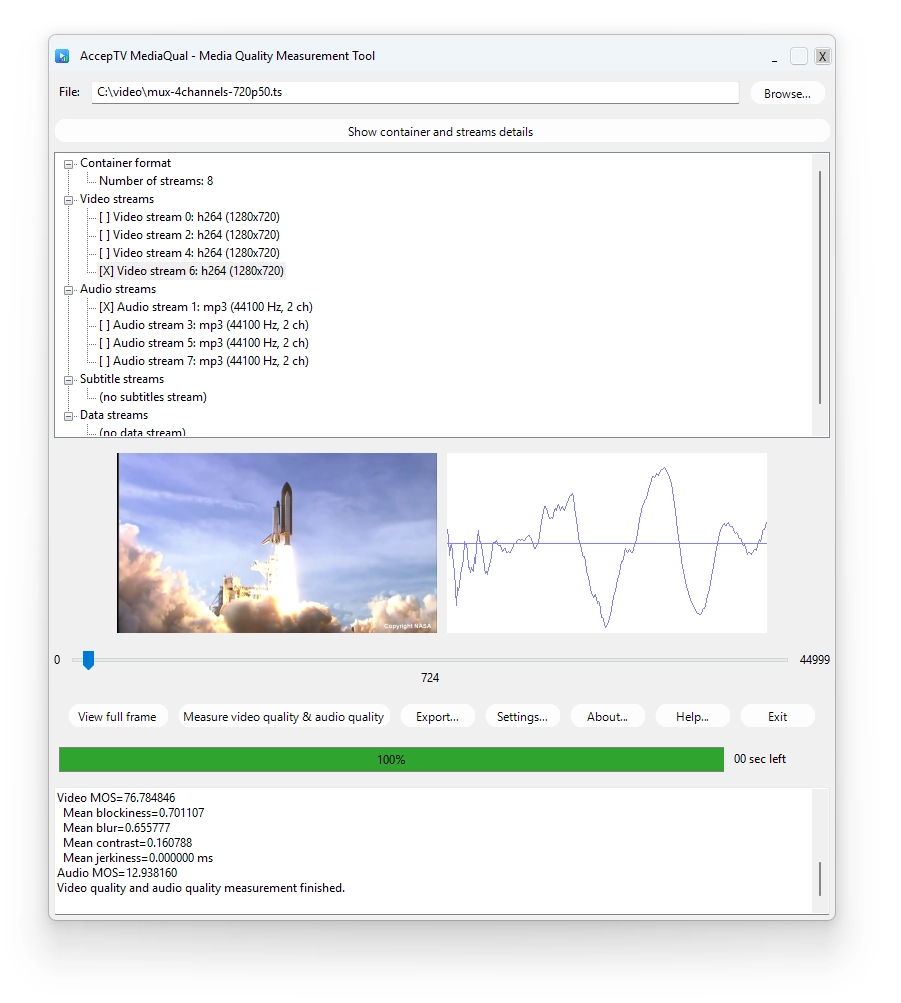Click the streams tree vertical scrollbar
Screen dimensions: 901x1003
(x=820, y=288)
